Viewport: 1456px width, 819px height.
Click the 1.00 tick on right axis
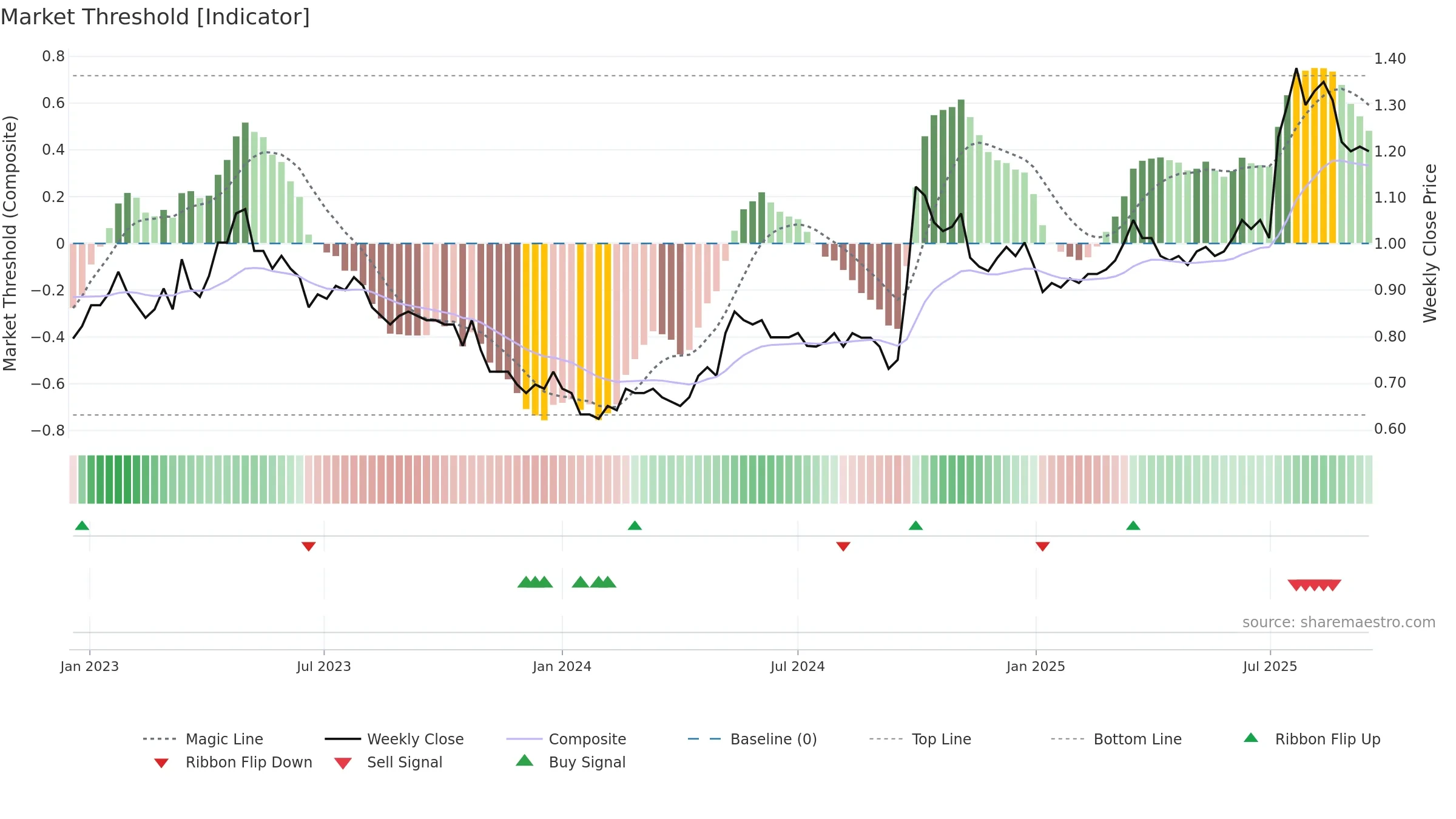pos(1390,244)
